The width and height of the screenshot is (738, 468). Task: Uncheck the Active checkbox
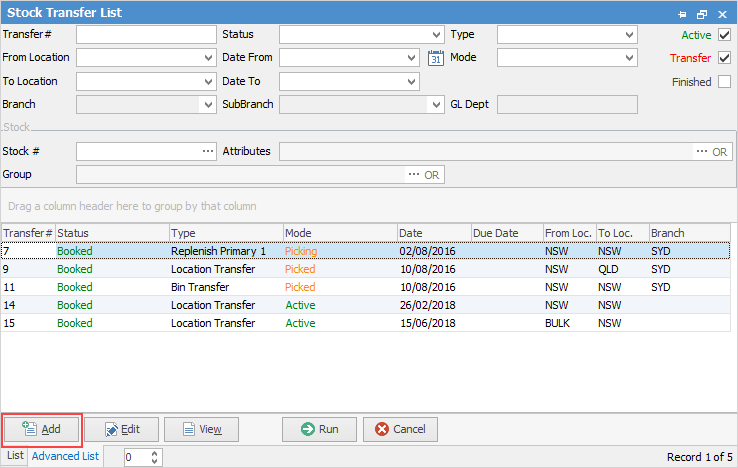click(x=724, y=35)
